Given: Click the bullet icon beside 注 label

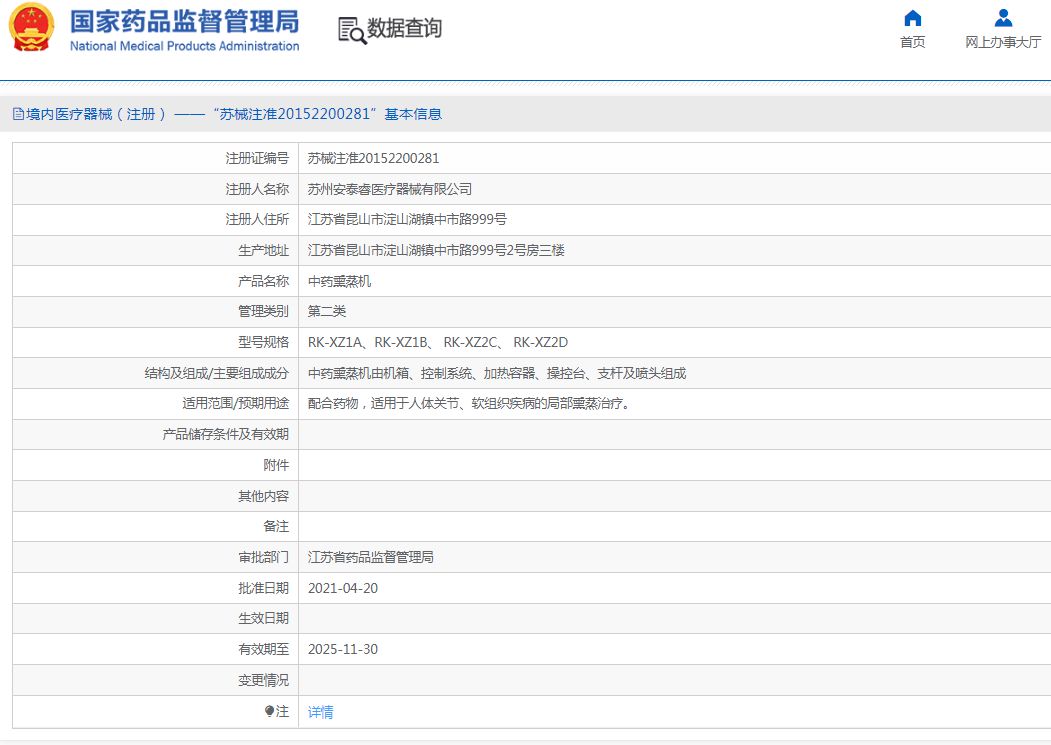Looking at the screenshot, I should point(269,711).
